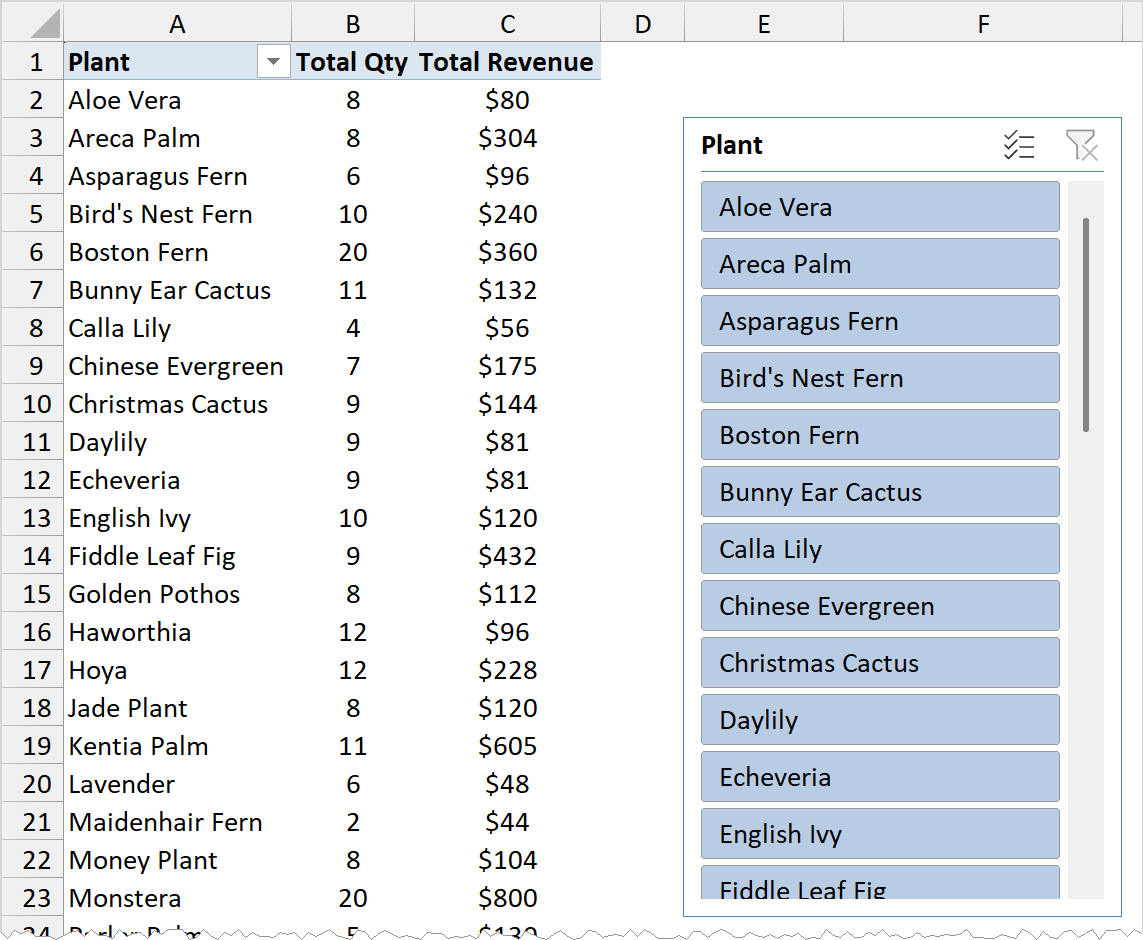
Task: Click cell containing Christmas Cactus in column A
Action: click(177, 404)
